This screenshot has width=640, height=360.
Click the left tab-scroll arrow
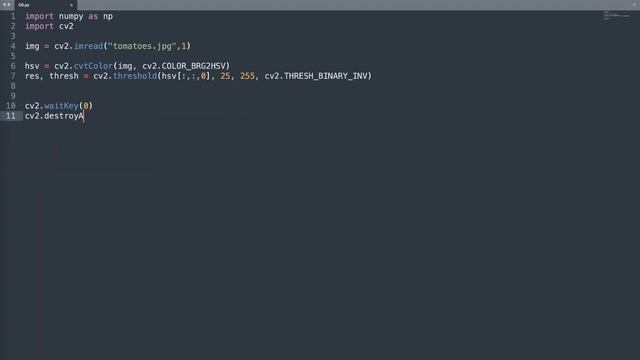(4, 4)
